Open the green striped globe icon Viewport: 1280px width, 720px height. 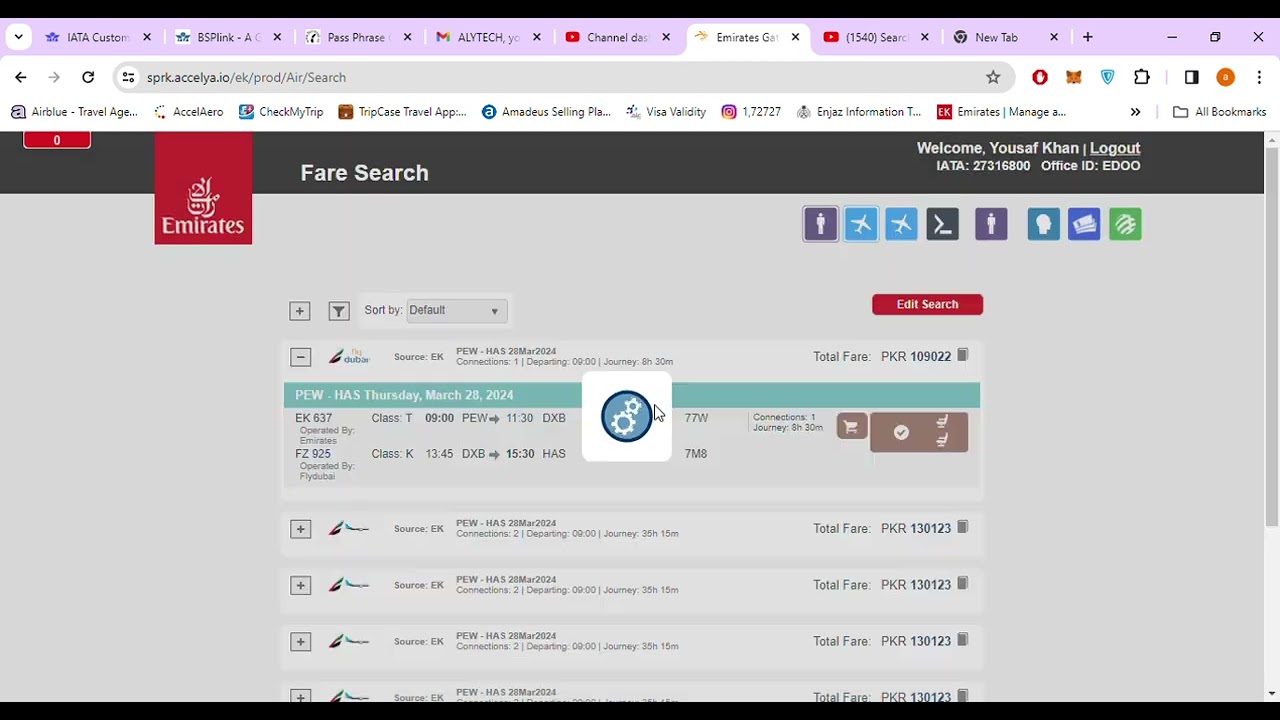(x=1125, y=224)
